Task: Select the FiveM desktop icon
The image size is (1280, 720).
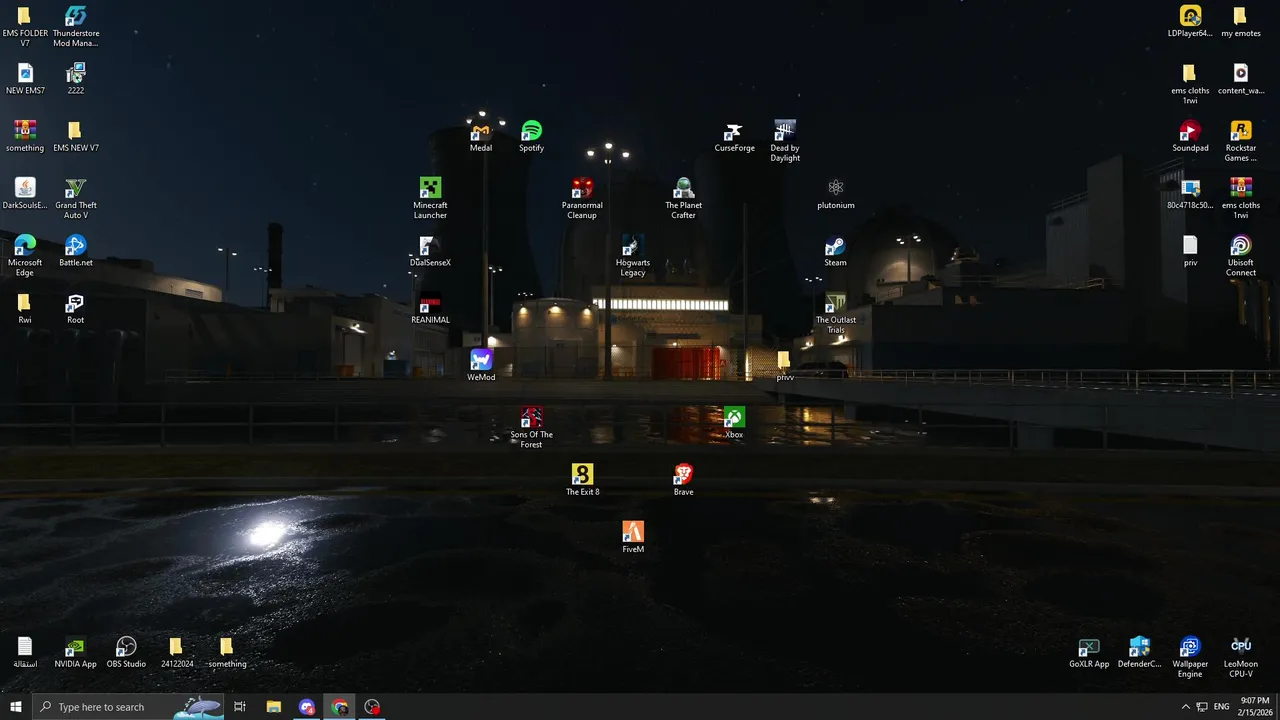Action: (633, 538)
